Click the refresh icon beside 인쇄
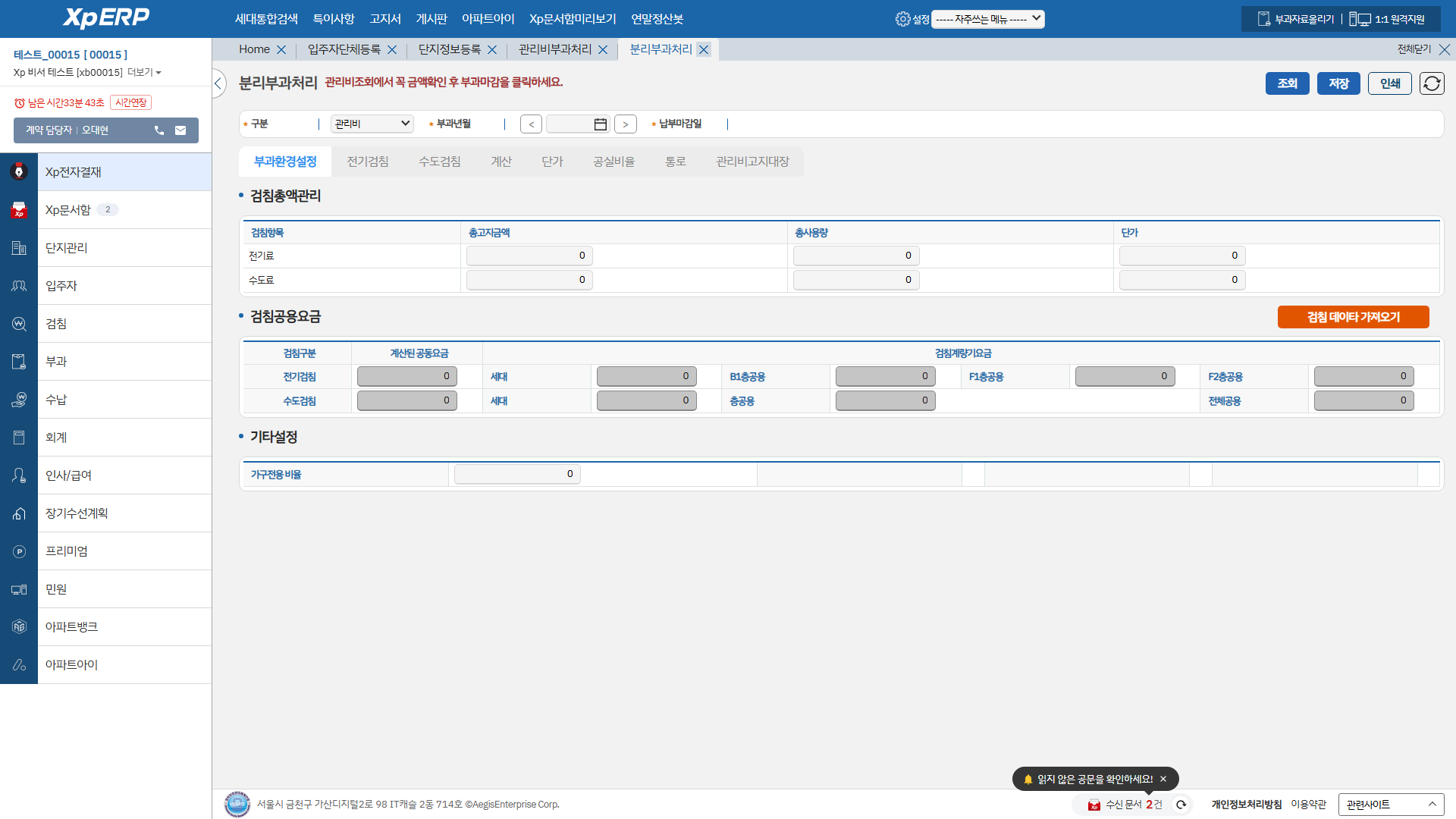Image resolution: width=1456 pixels, height=819 pixels. click(1432, 83)
